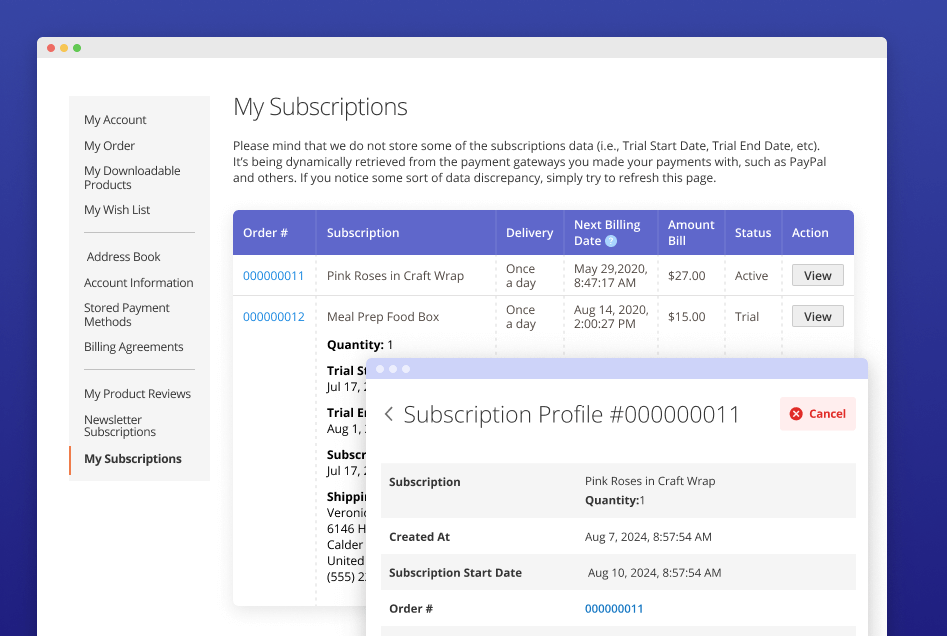Navigate to Address Book
The width and height of the screenshot is (947, 636).
(123, 257)
